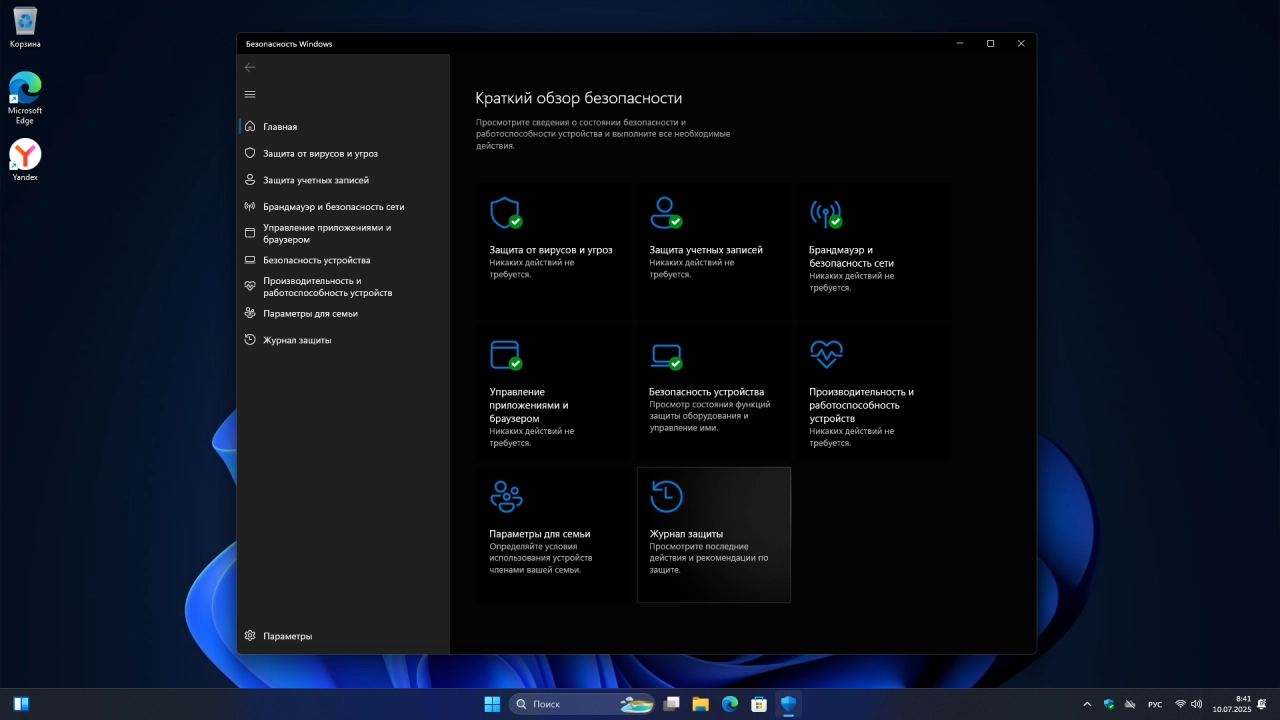The width and height of the screenshot is (1280, 720).
Task: Open the virus and threat protection shield card
Action: tap(553, 251)
